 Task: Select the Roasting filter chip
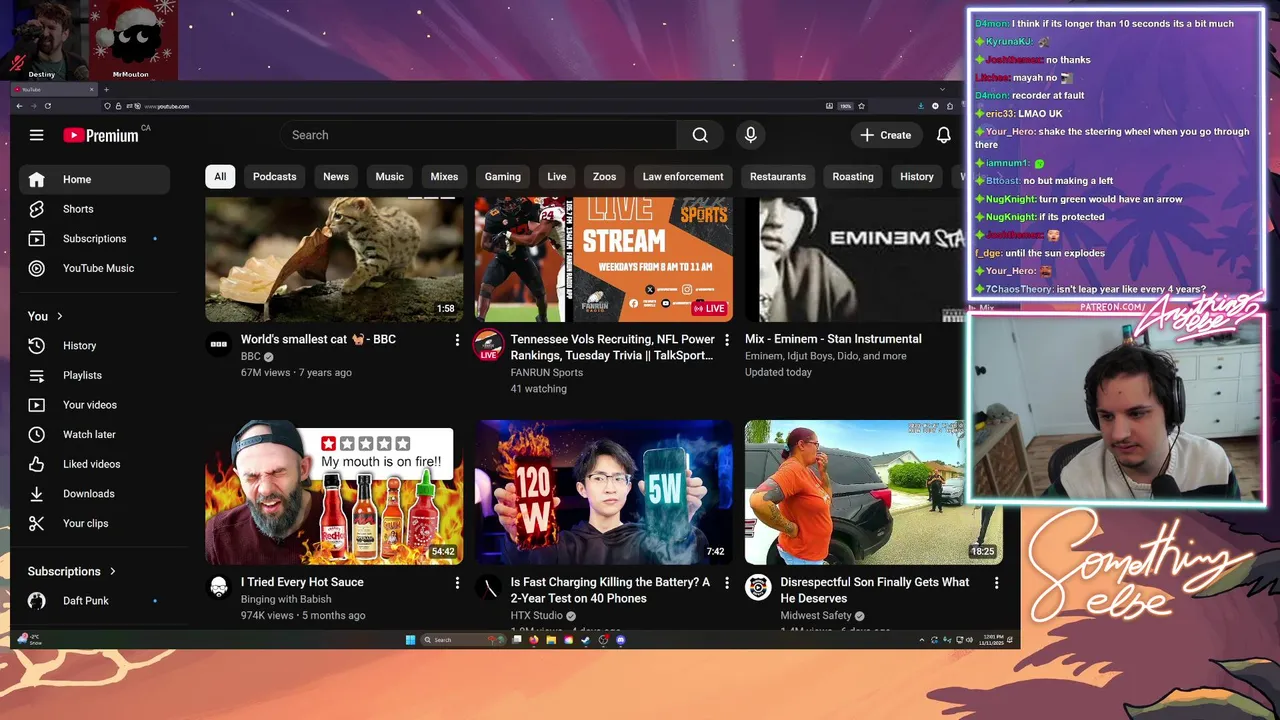[853, 177]
